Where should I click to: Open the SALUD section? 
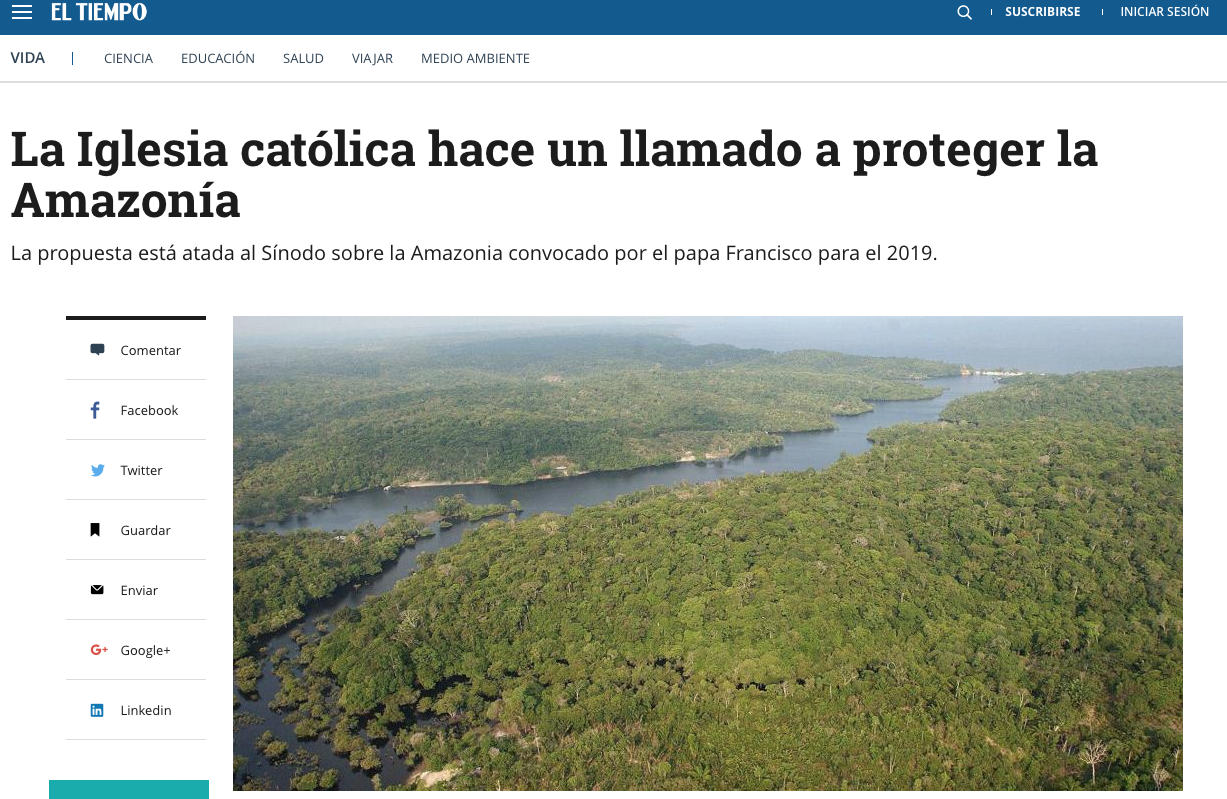[x=303, y=58]
